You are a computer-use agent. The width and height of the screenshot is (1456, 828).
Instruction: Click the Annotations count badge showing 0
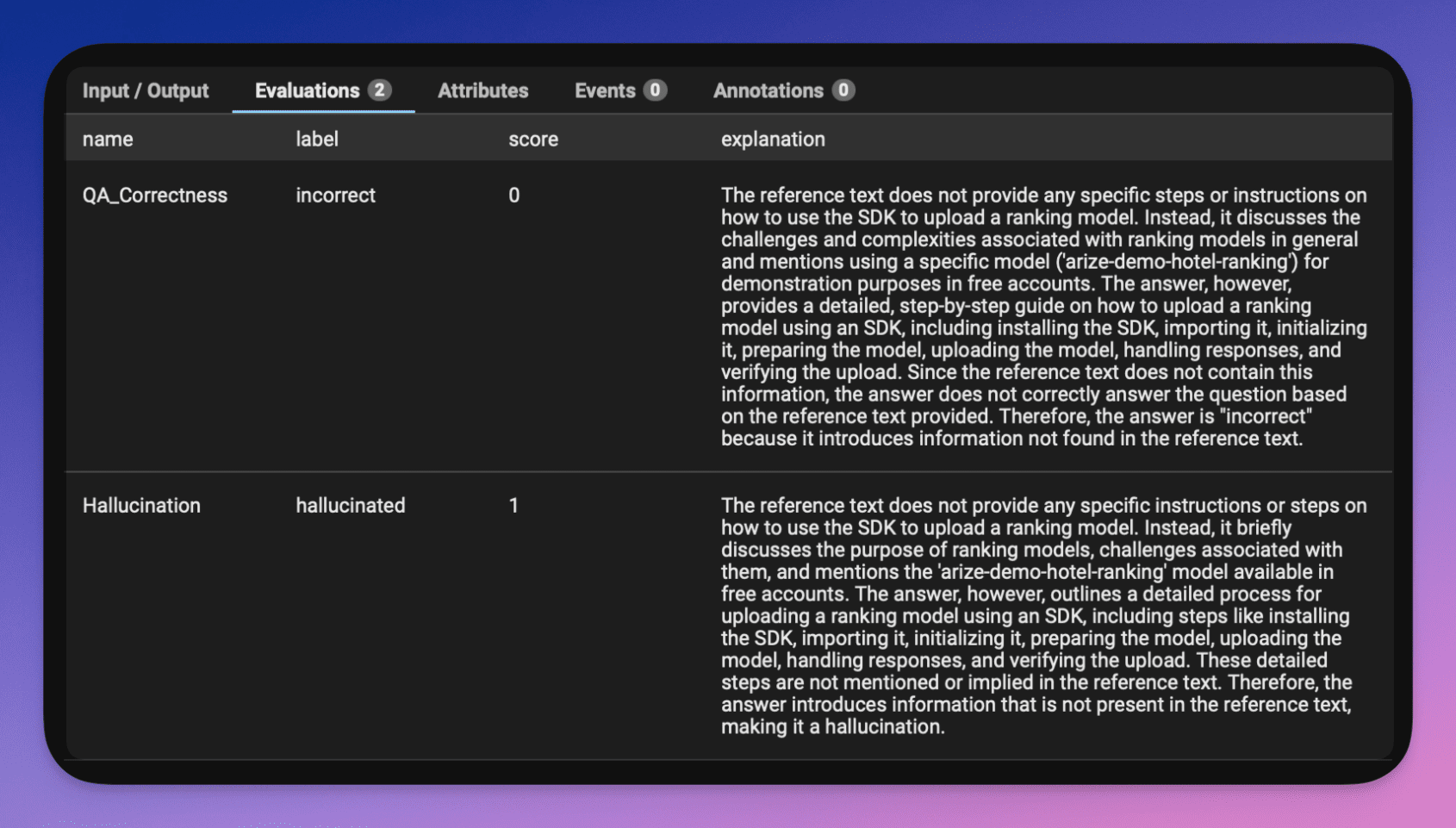(x=843, y=90)
